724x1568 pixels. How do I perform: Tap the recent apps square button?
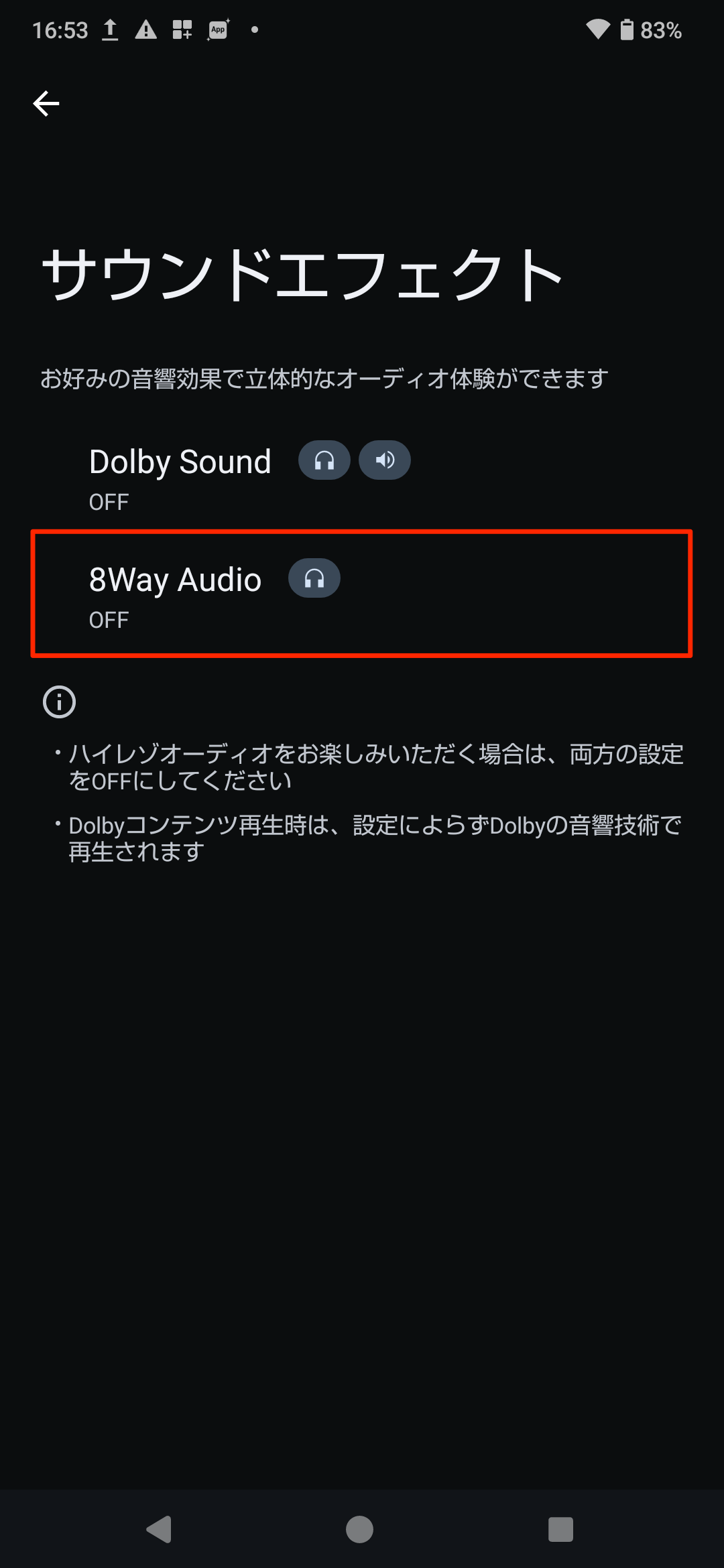[560, 1529]
